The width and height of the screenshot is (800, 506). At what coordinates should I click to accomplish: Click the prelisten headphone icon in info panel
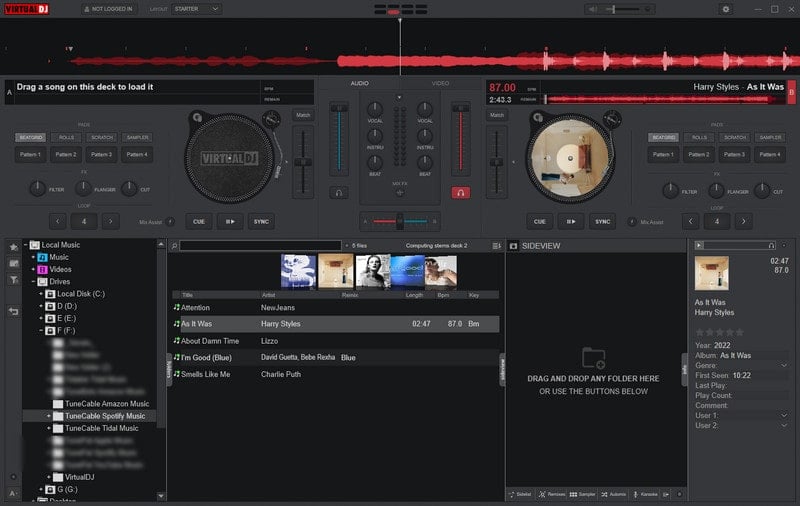point(771,245)
